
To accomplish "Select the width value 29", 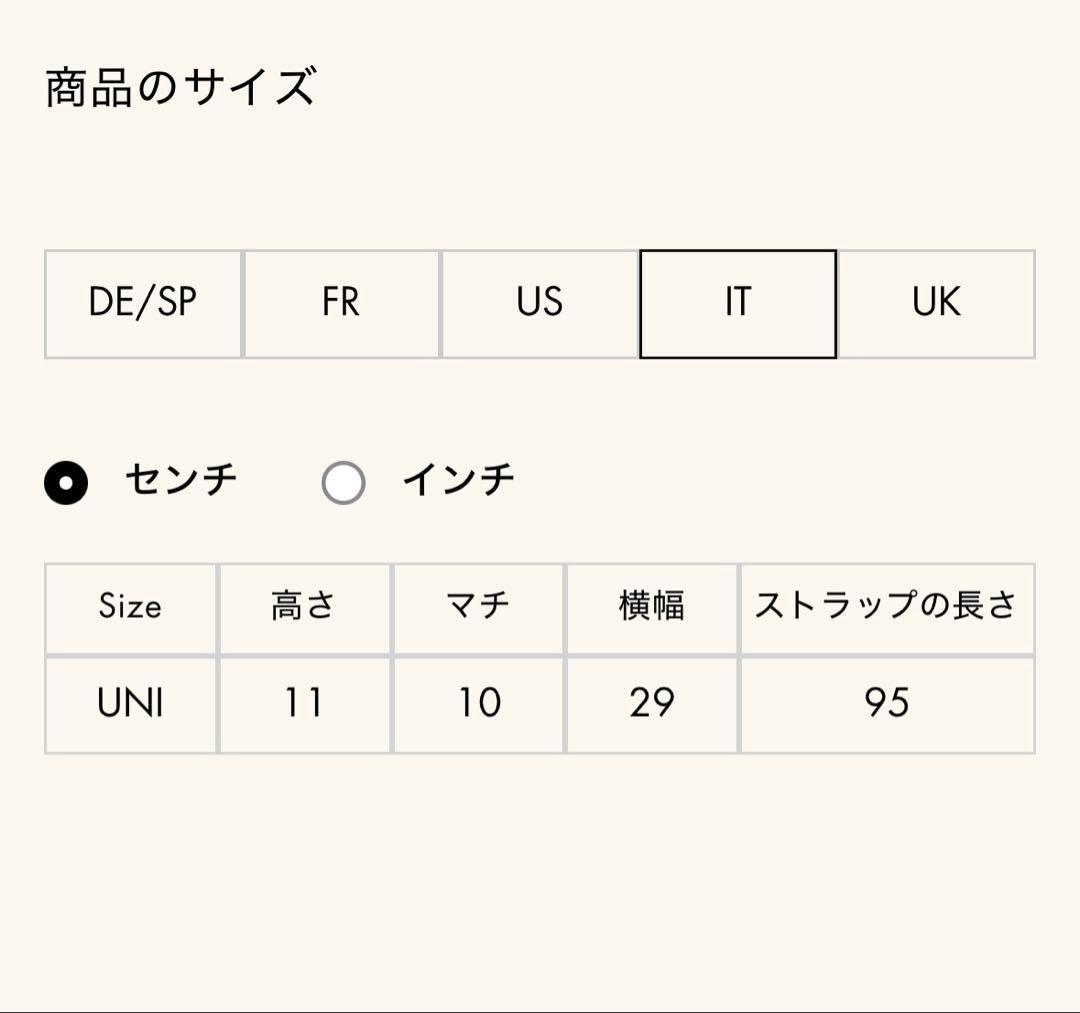I will pyautogui.click(x=652, y=703).
